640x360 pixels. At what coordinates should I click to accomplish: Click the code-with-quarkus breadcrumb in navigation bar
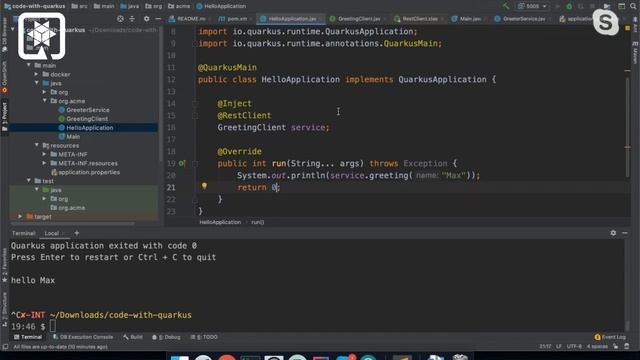pyautogui.click(x=35, y=6)
